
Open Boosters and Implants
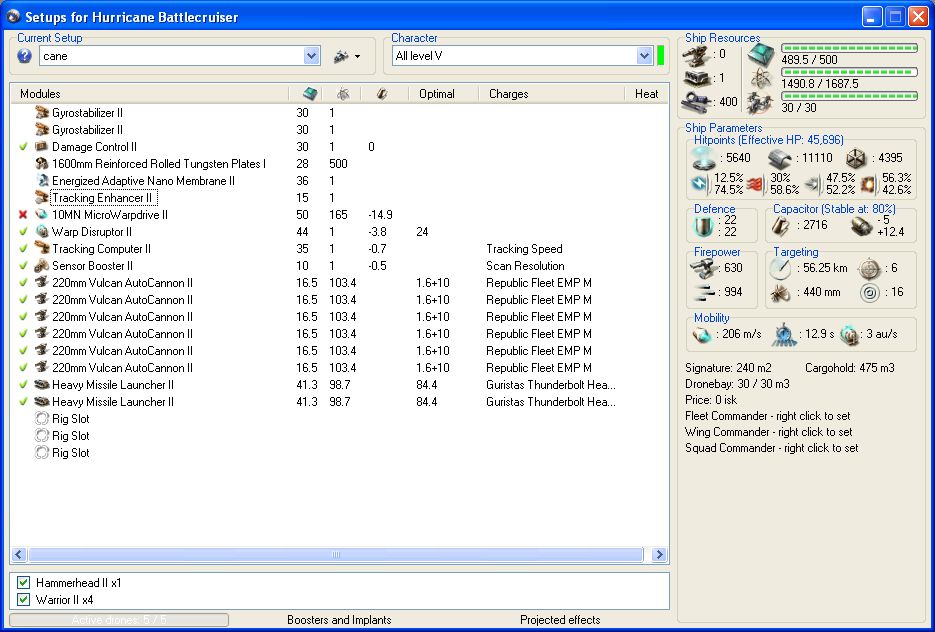pos(339,620)
